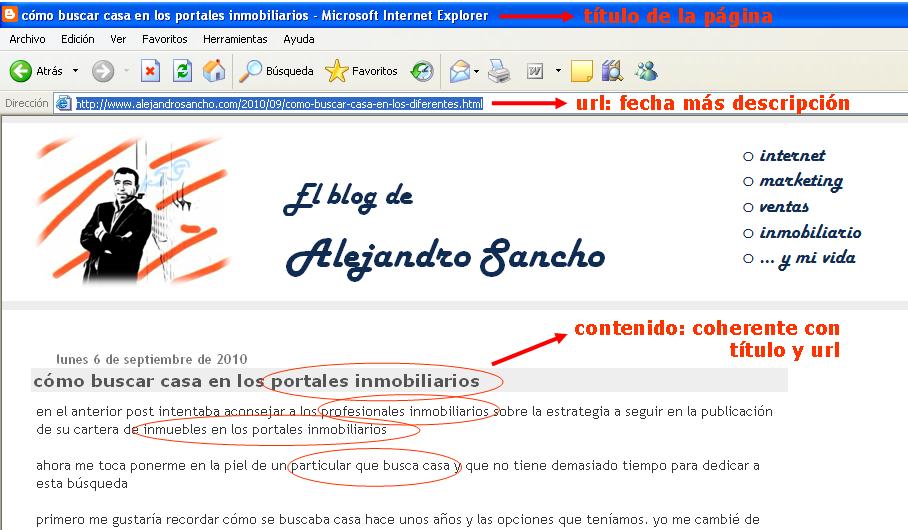Open the Atrás history dropdown arrow
The width and height of the screenshot is (908, 530).
(75, 71)
